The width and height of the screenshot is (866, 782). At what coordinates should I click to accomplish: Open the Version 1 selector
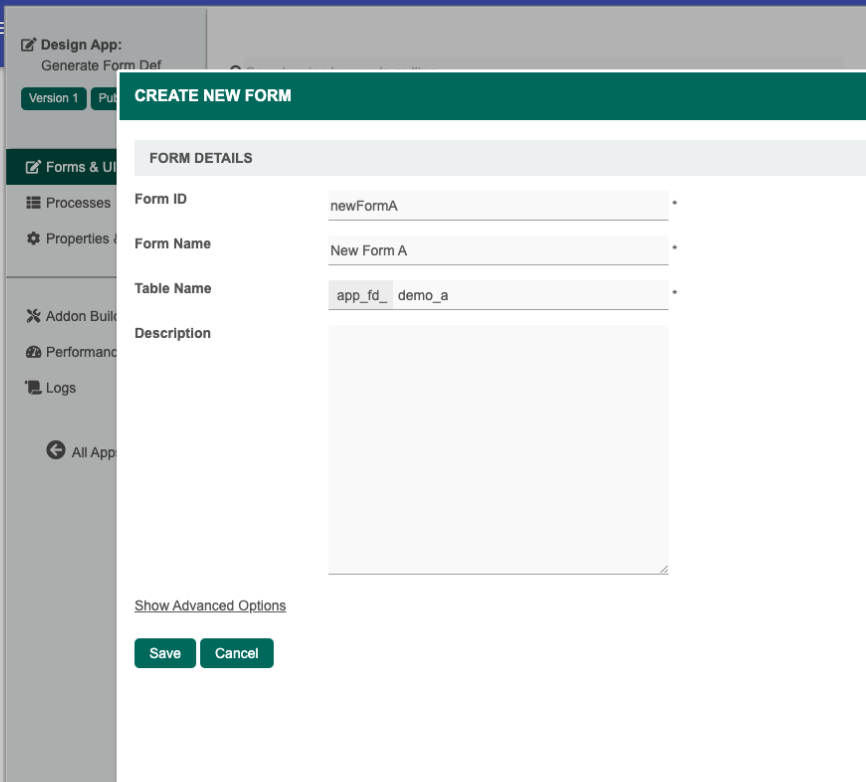54,98
